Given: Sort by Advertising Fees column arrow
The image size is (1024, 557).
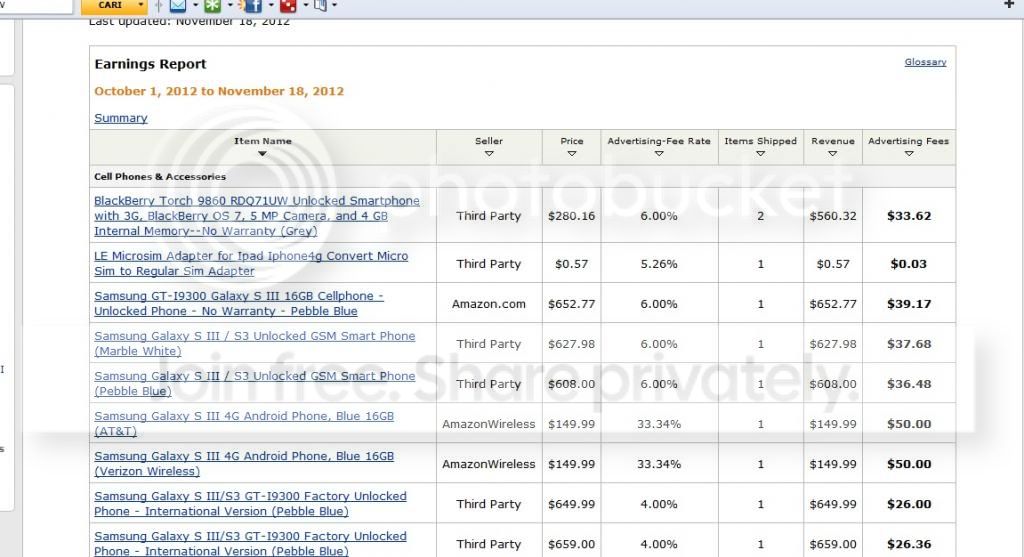Looking at the screenshot, I should [908, 154].
